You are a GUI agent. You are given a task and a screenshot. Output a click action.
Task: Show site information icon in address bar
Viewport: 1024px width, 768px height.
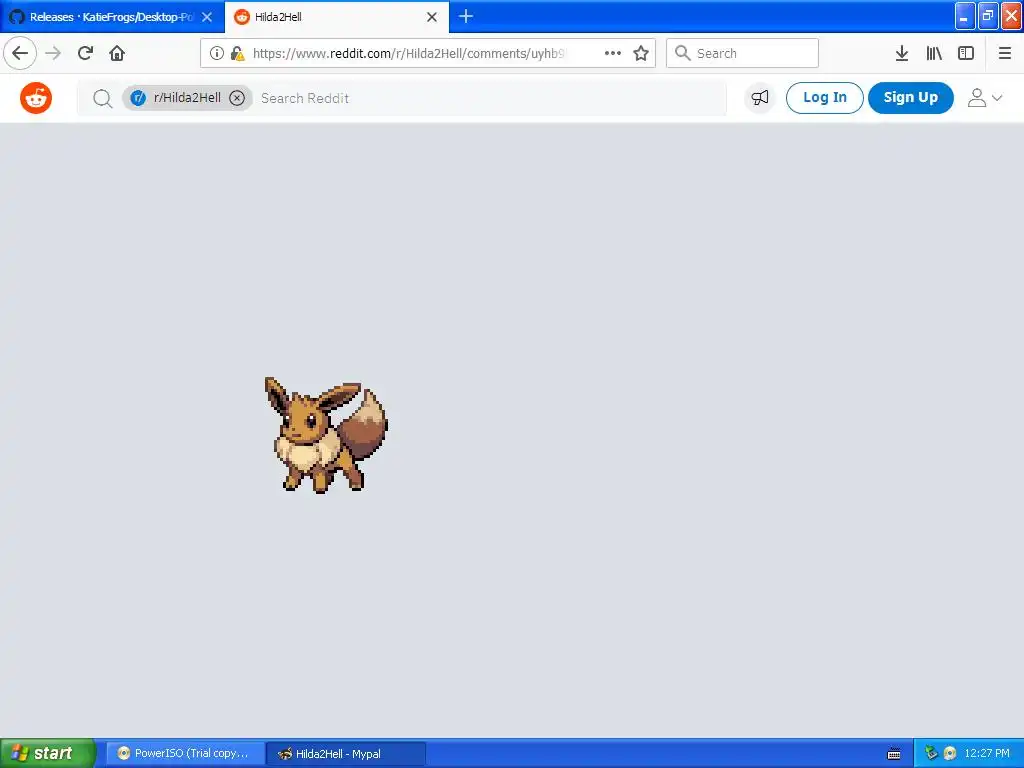coord(217,53)
